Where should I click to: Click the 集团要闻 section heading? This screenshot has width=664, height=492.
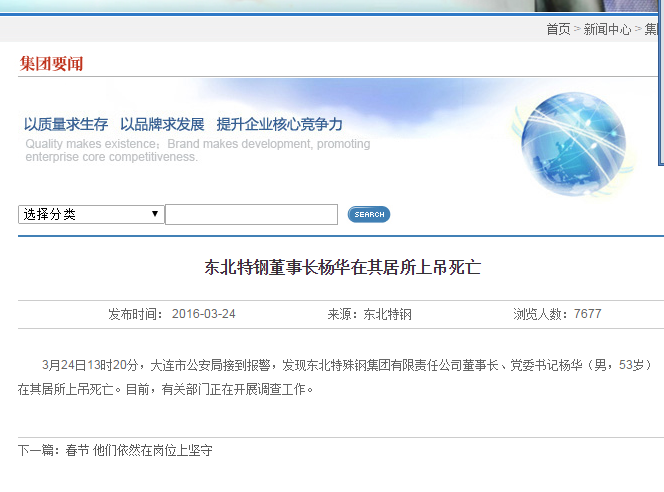coord(51,64)
